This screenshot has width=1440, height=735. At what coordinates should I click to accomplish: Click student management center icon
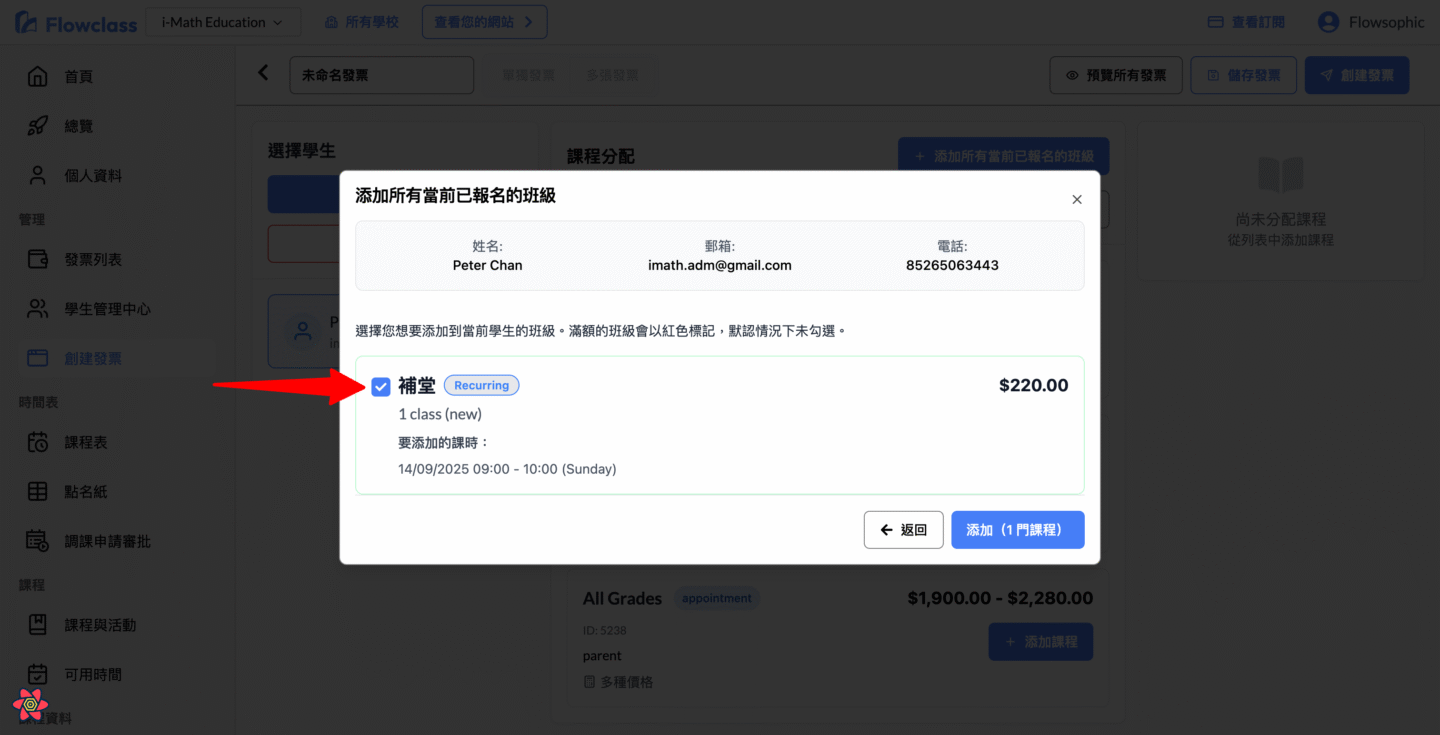tap(37, 309)
